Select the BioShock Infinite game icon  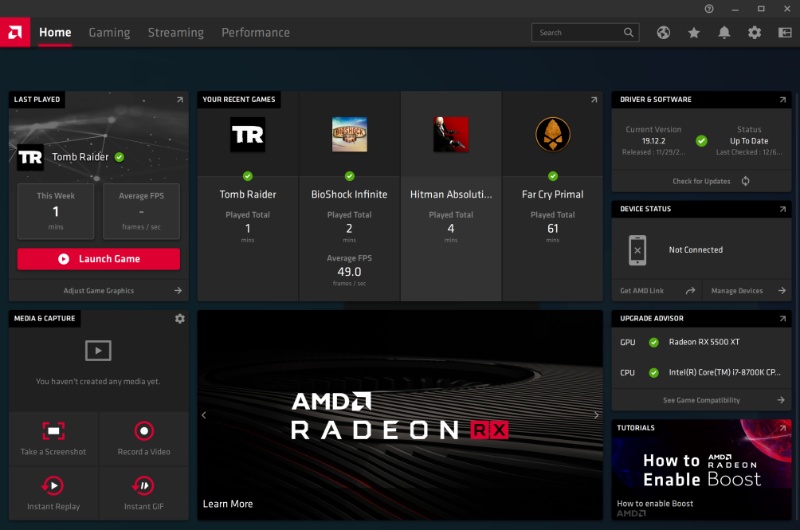pyautogui.click(x=349, y=134)
